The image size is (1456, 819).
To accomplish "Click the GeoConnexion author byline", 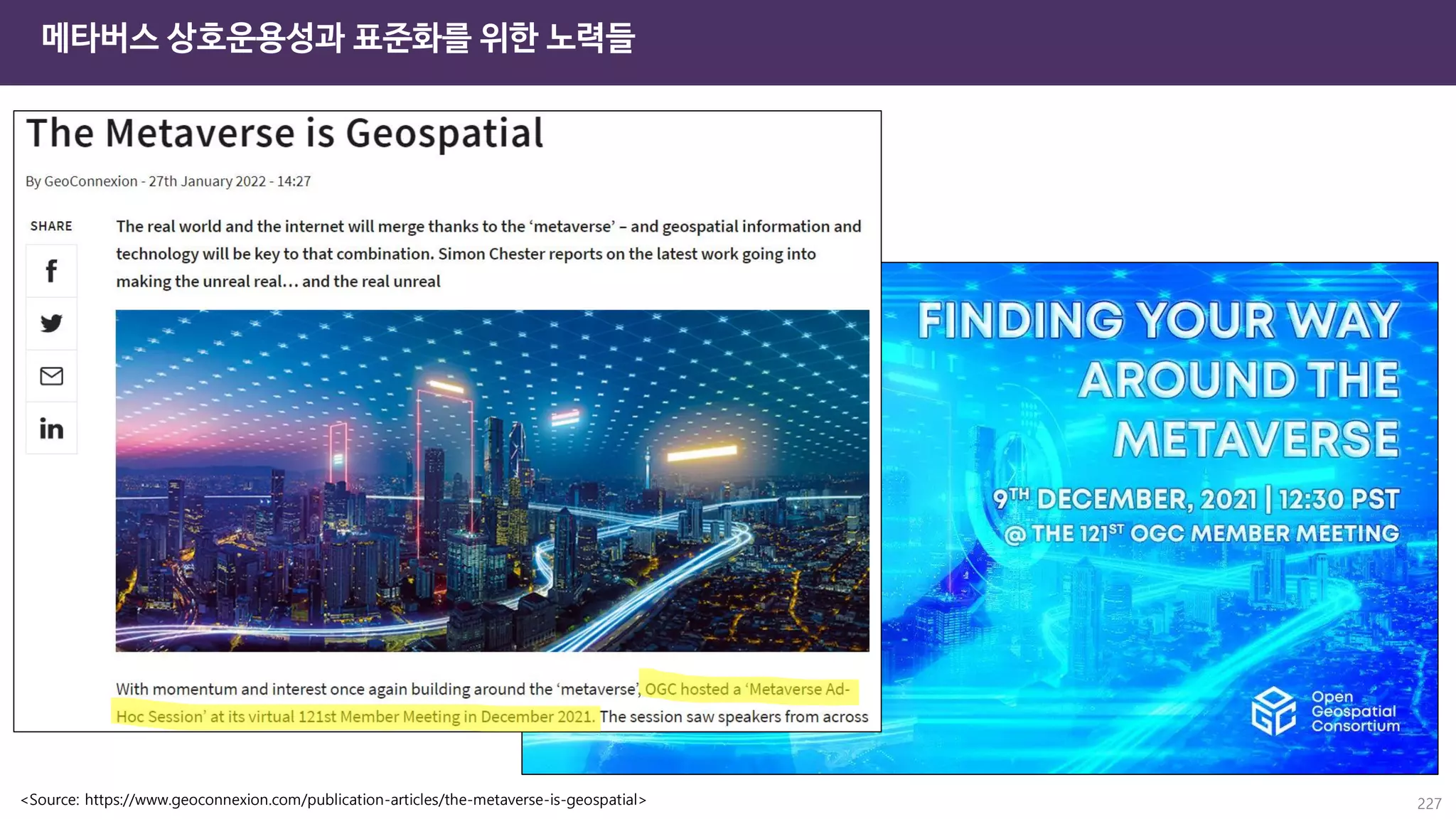I will [168, 181].
